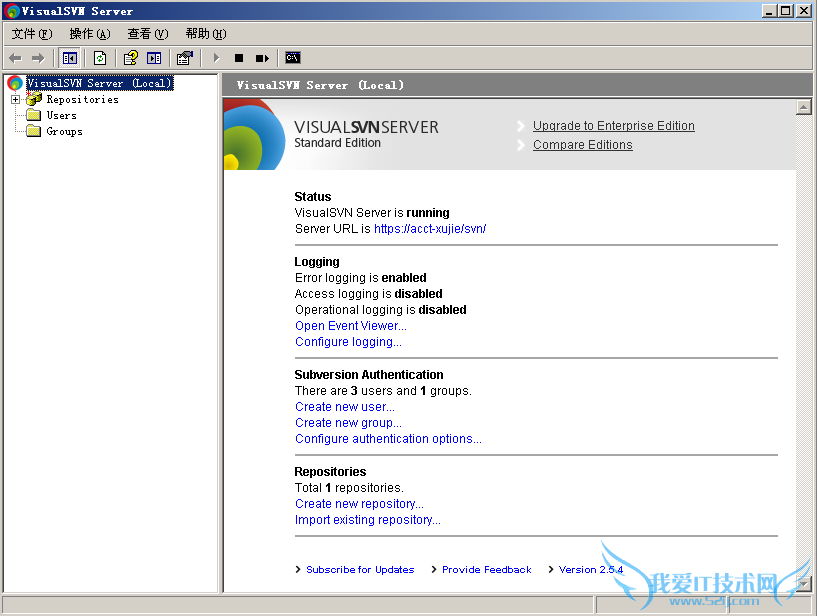Screen dimensions: 817x616
Task: Click the VisualSVN logo in the title bar
Action: 11,11
